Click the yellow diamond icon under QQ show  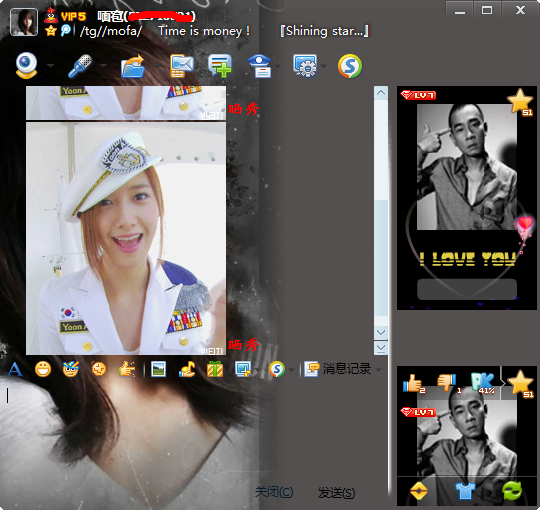pyautogui.click(x=419, y=491)
